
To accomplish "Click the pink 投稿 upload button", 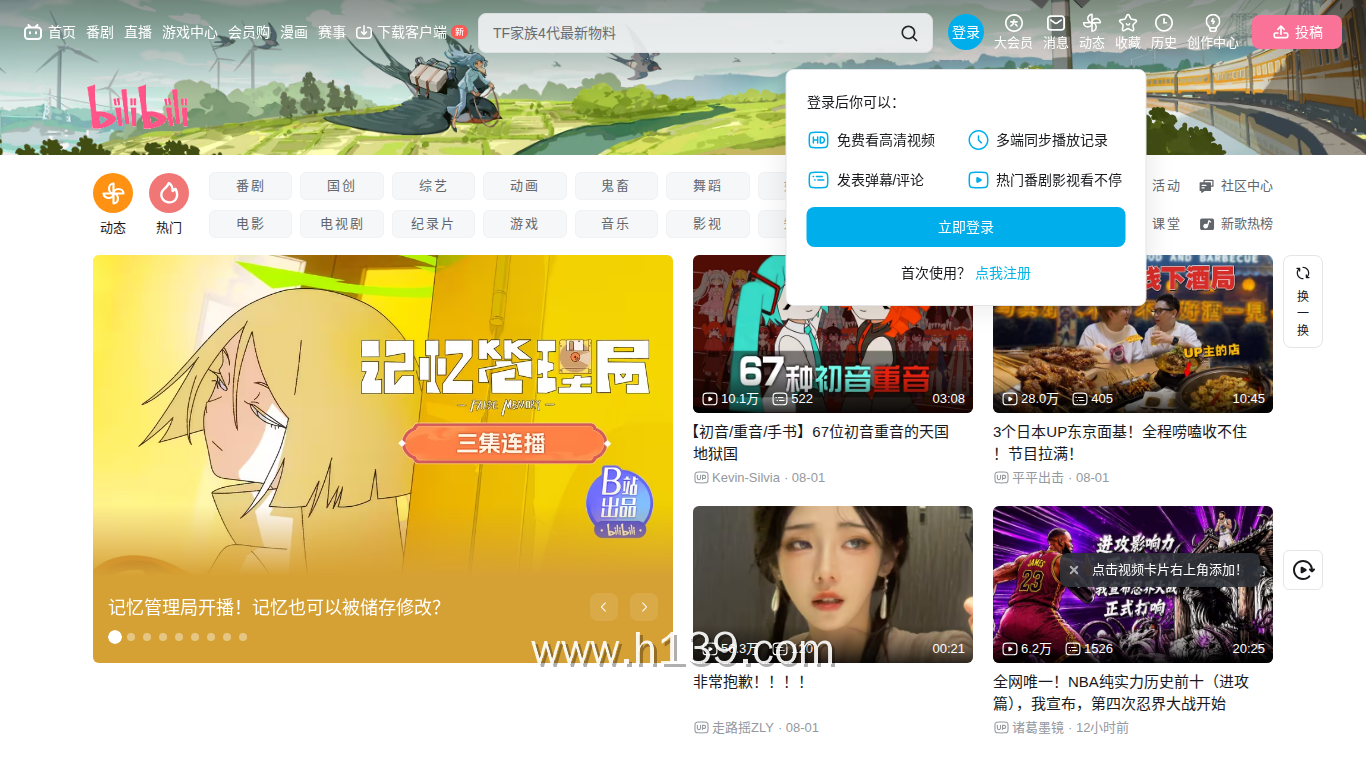I will [x=1296, y=32].
